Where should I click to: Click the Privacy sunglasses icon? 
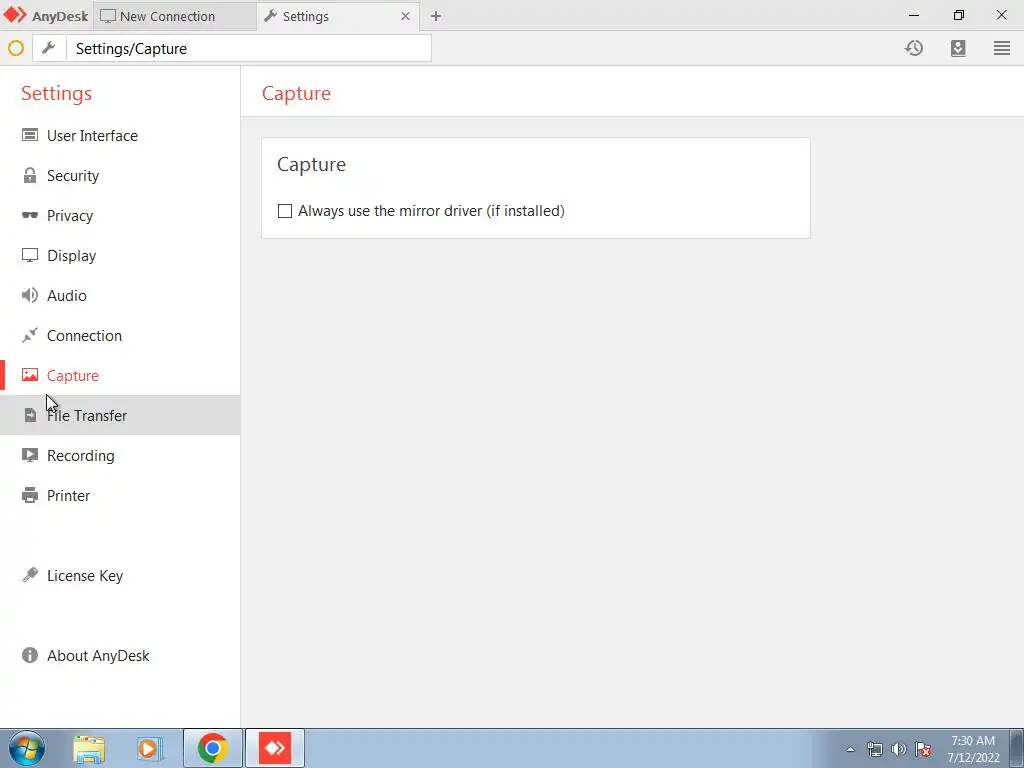(x=29, y=215)
